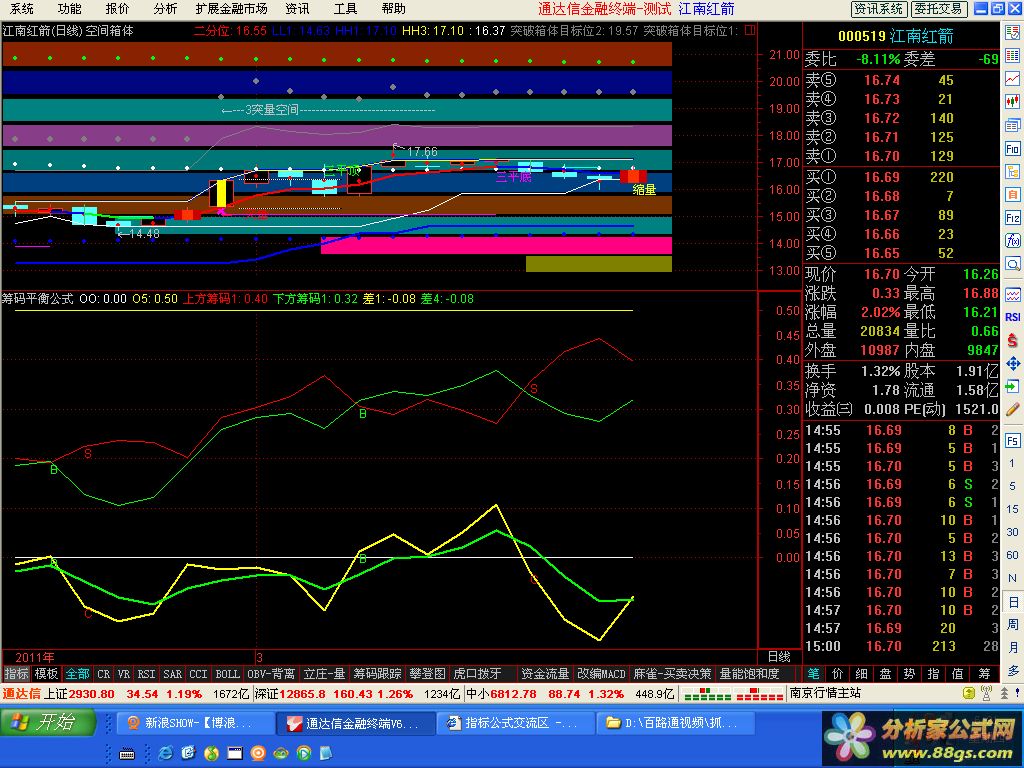Click the blue four-way move arrows icon
The image size is (1024, 768).
[1013, 364]
